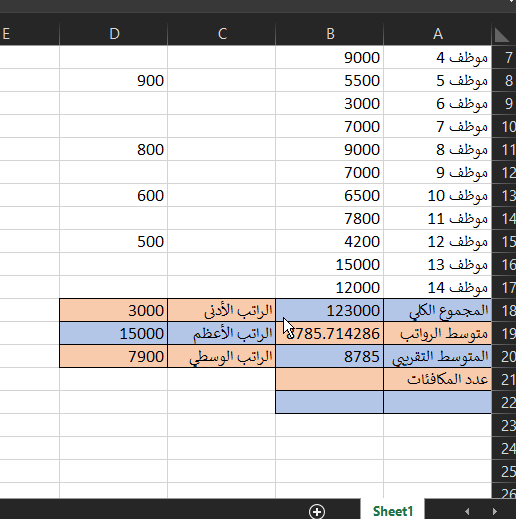Click salary 7000 for موظف 9
The height and width of the screenshot is (519, 516).
click(x=330, y=172)
